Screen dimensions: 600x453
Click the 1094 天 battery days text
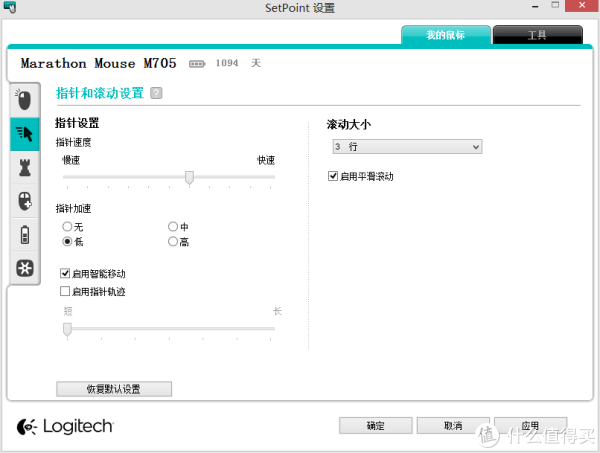click(238, 63)
